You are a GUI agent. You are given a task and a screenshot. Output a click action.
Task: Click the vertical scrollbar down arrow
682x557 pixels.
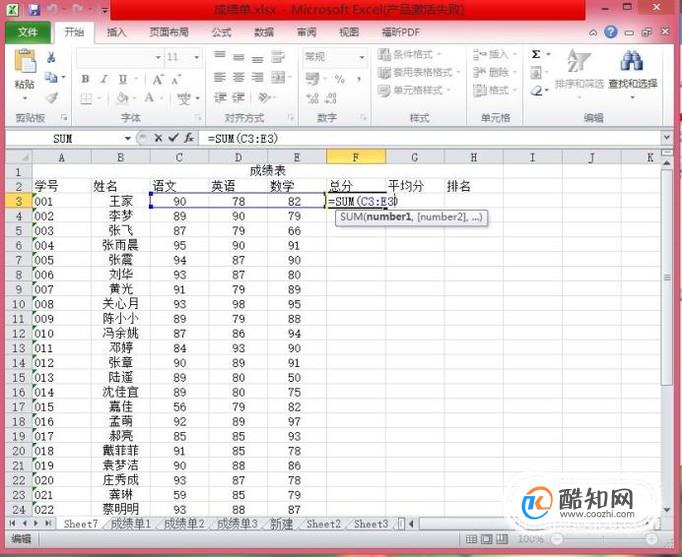[667, 509]
